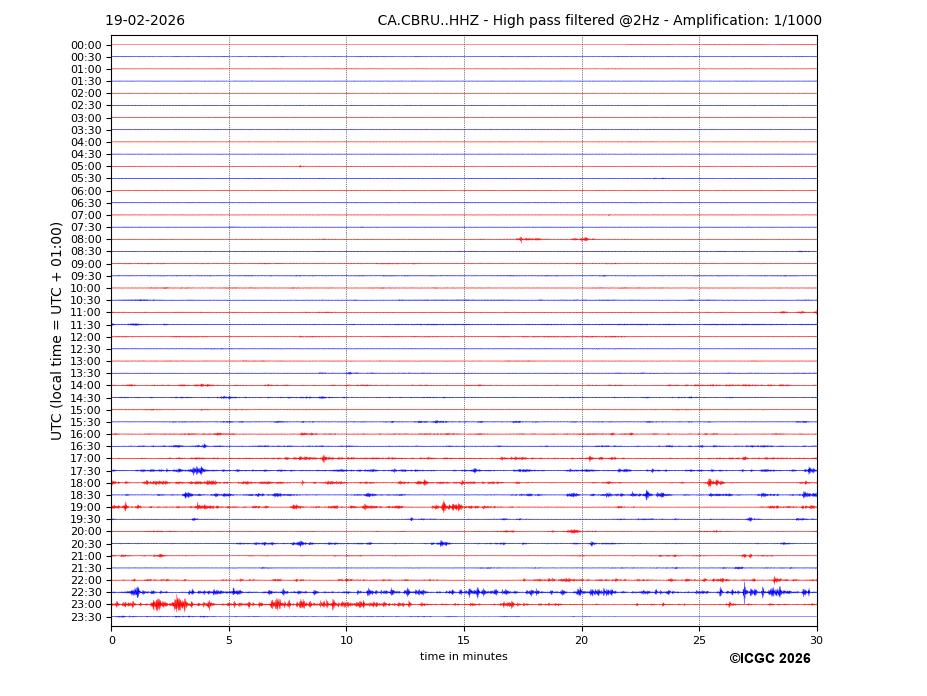
Task: Click the 23:30 row time label
Action: tap(86, 617)
